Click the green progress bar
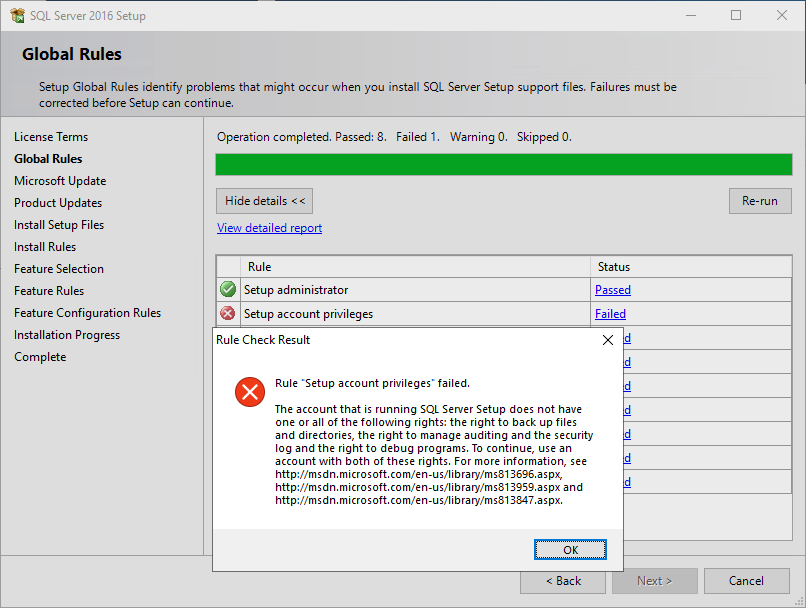 (504, 164)
